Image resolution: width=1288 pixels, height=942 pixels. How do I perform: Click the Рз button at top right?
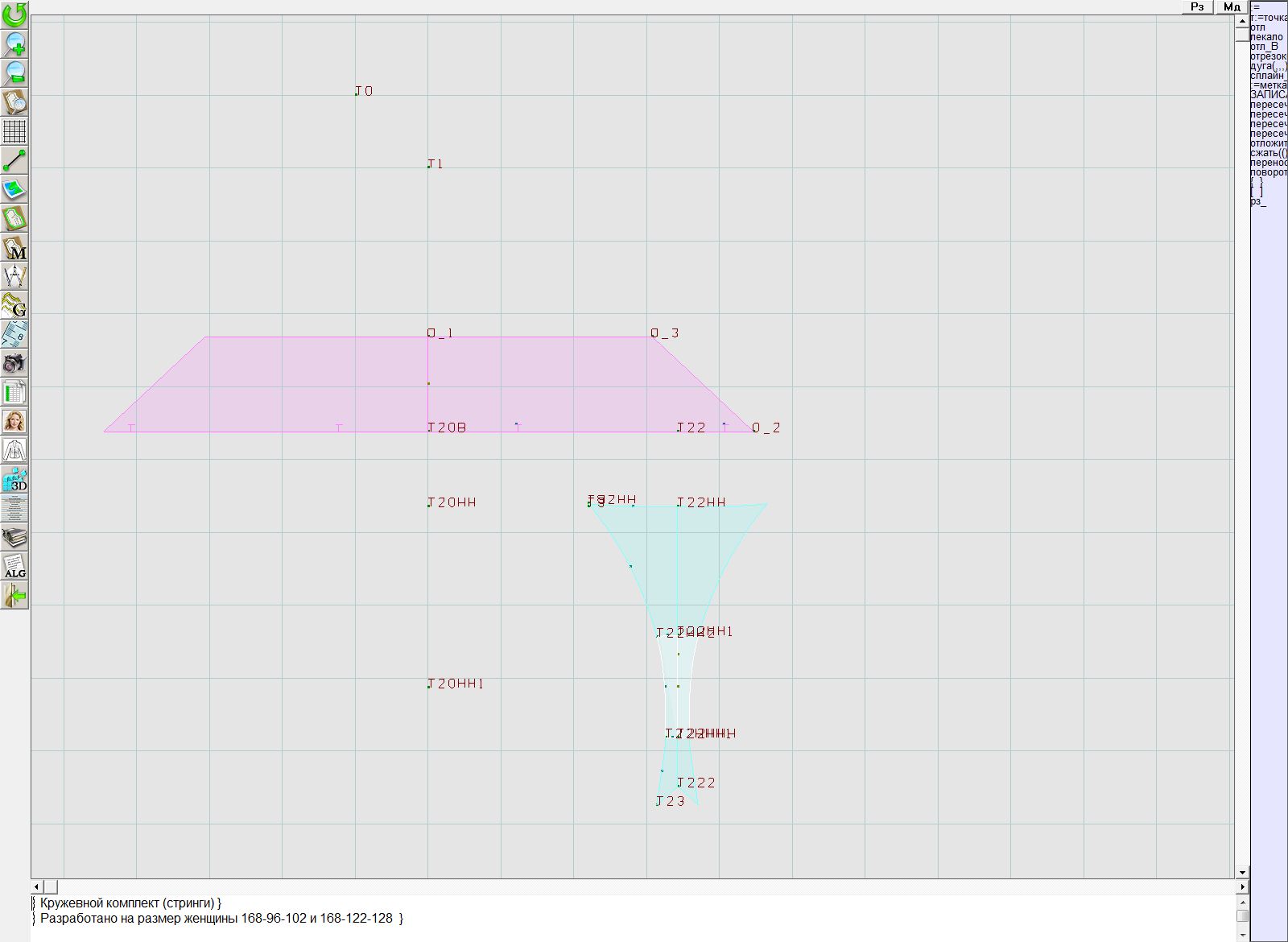(x=1197, y=6)
